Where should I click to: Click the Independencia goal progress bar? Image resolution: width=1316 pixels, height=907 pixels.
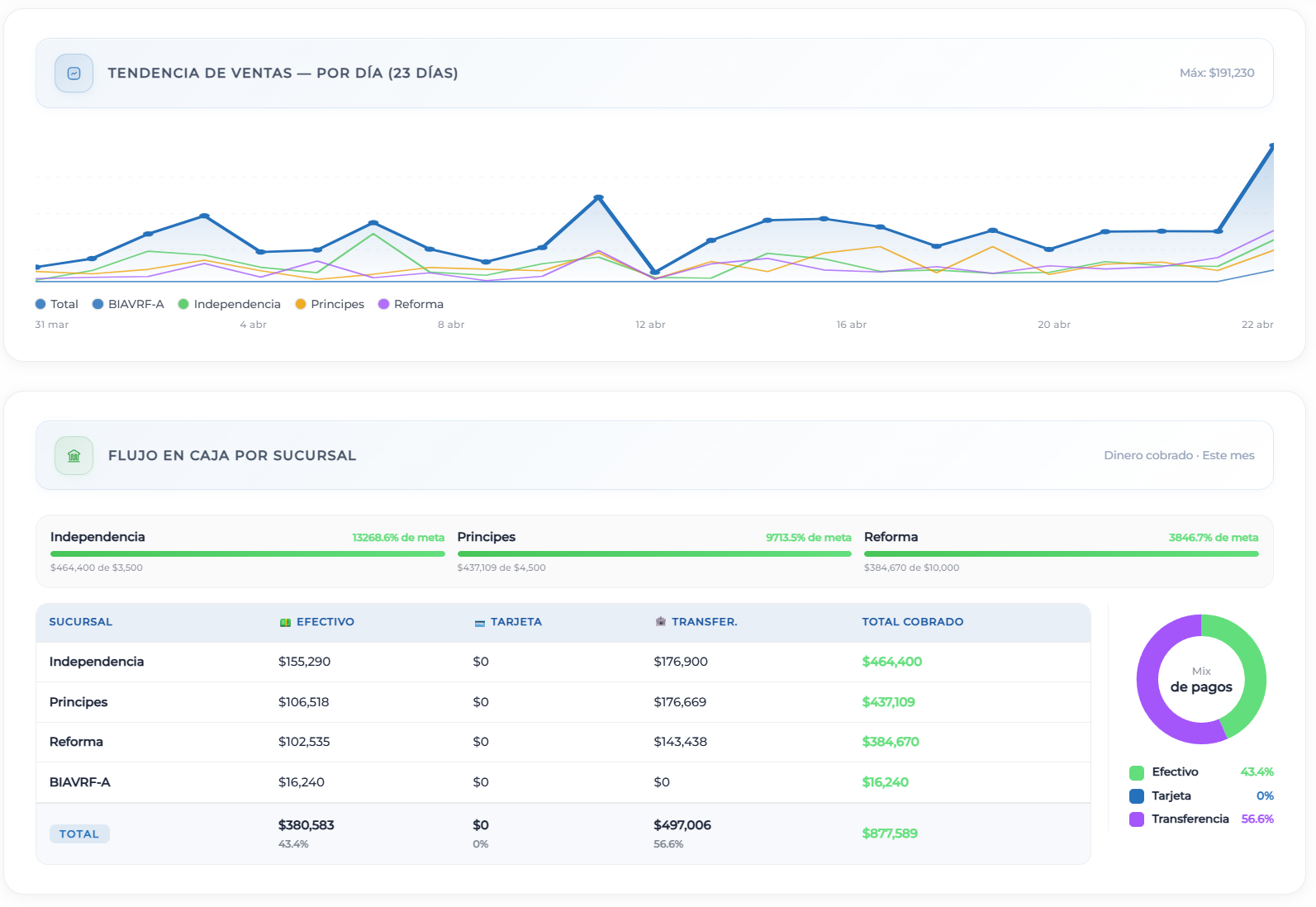tap(248, 554)
